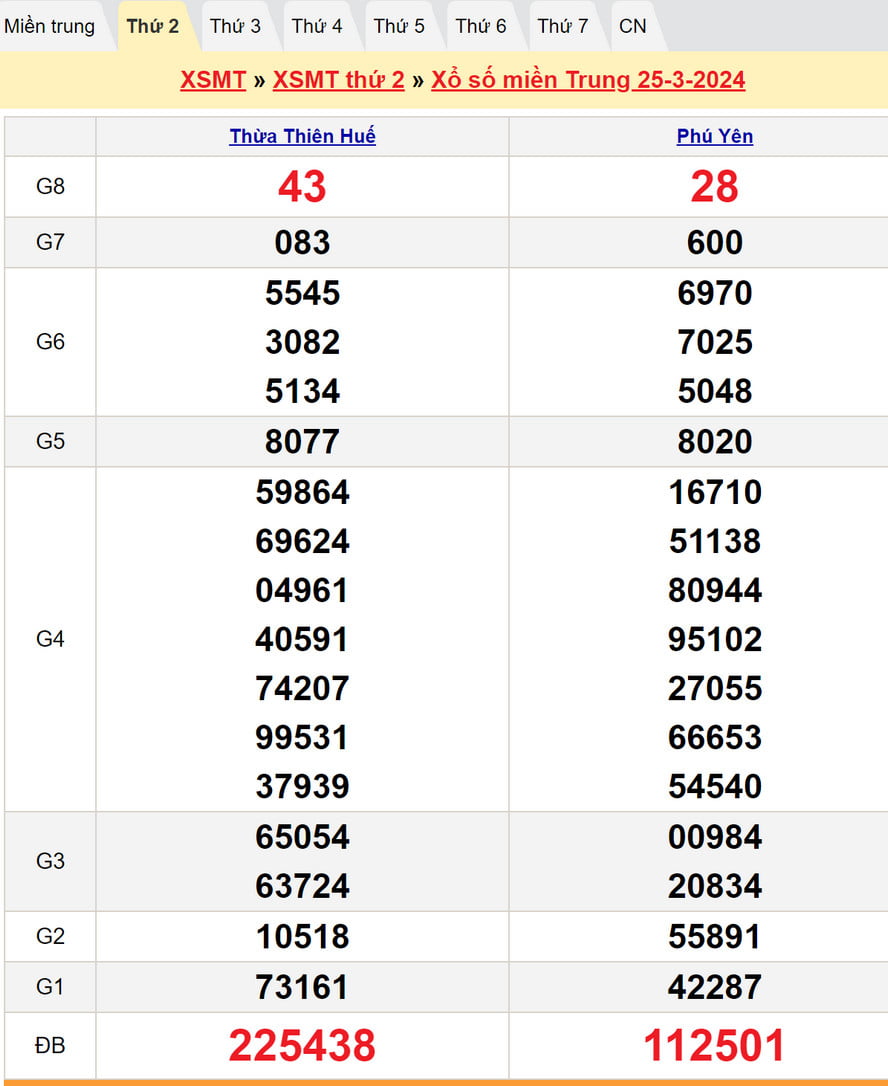Screen dimensions: 888x1086
Task: Select the Phú Yên special prize 112501
Action: (x=714, y=1045)
